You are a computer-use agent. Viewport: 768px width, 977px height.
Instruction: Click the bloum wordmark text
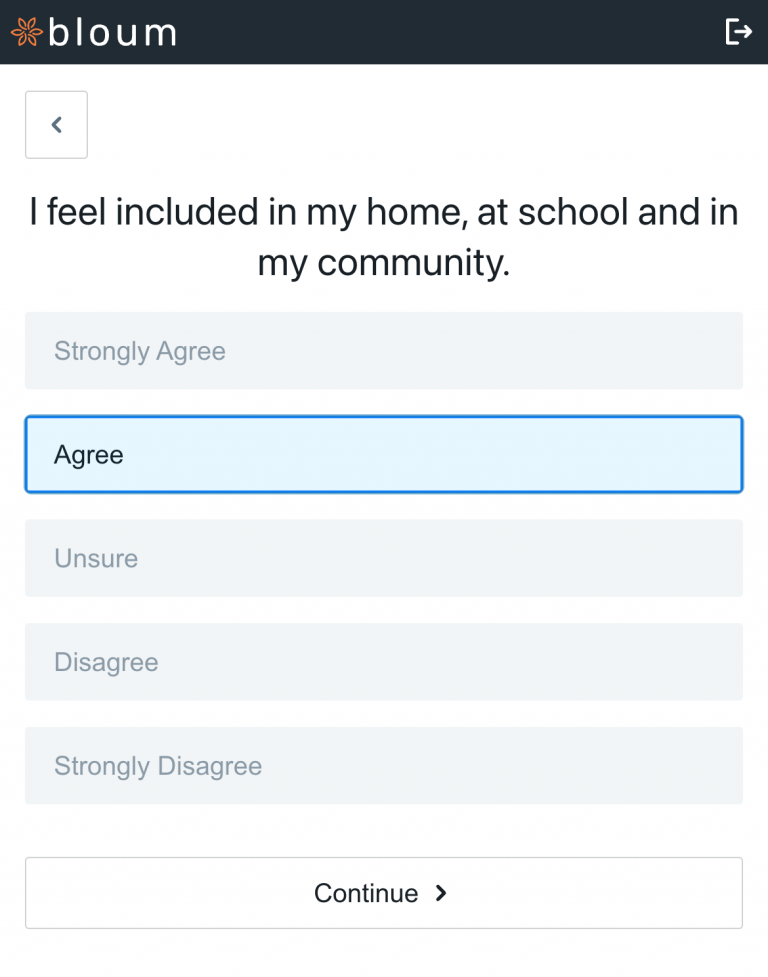(112, 32)
